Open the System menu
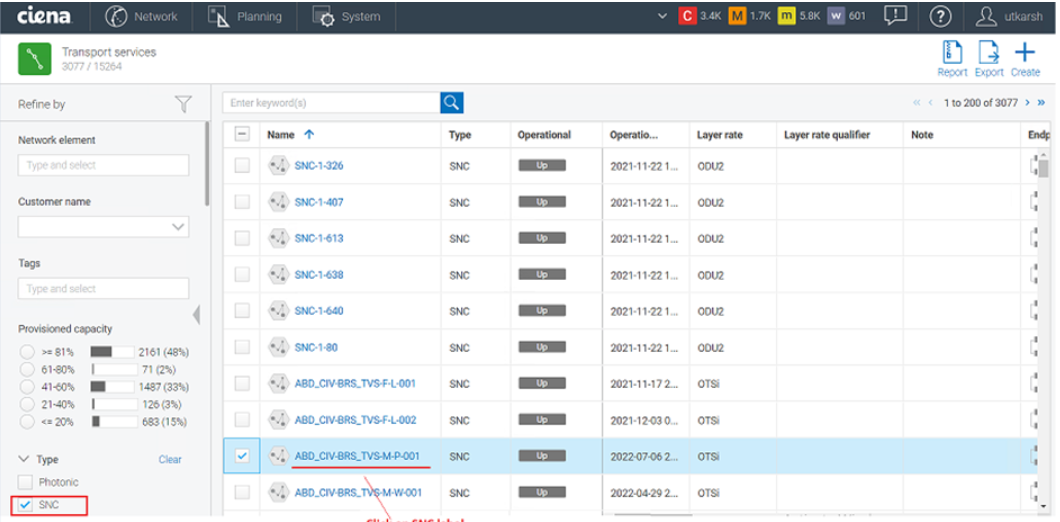Viewport: 1060px width, 522px height. [x=346, y=16]
